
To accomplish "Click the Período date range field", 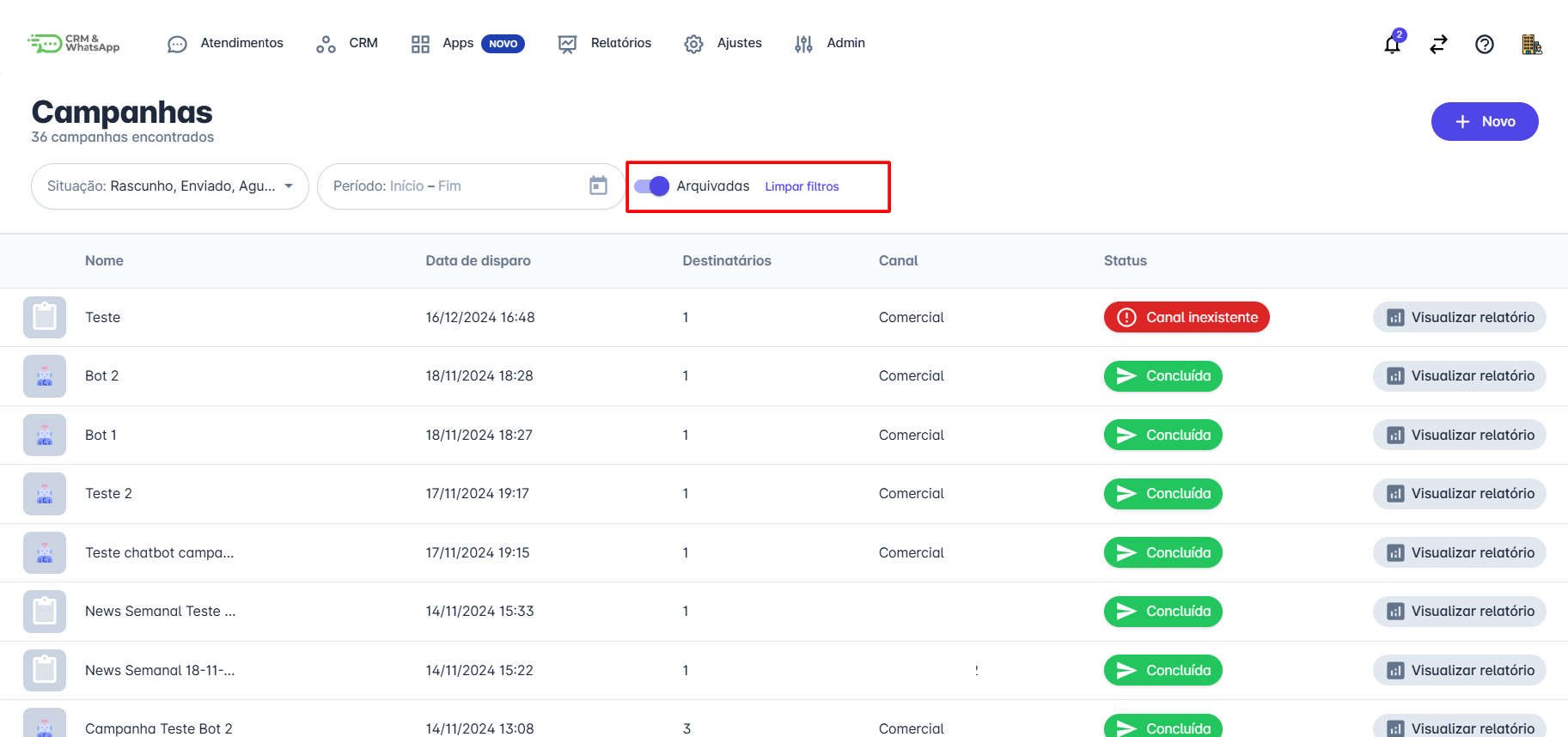I will [x=455, y=186].
